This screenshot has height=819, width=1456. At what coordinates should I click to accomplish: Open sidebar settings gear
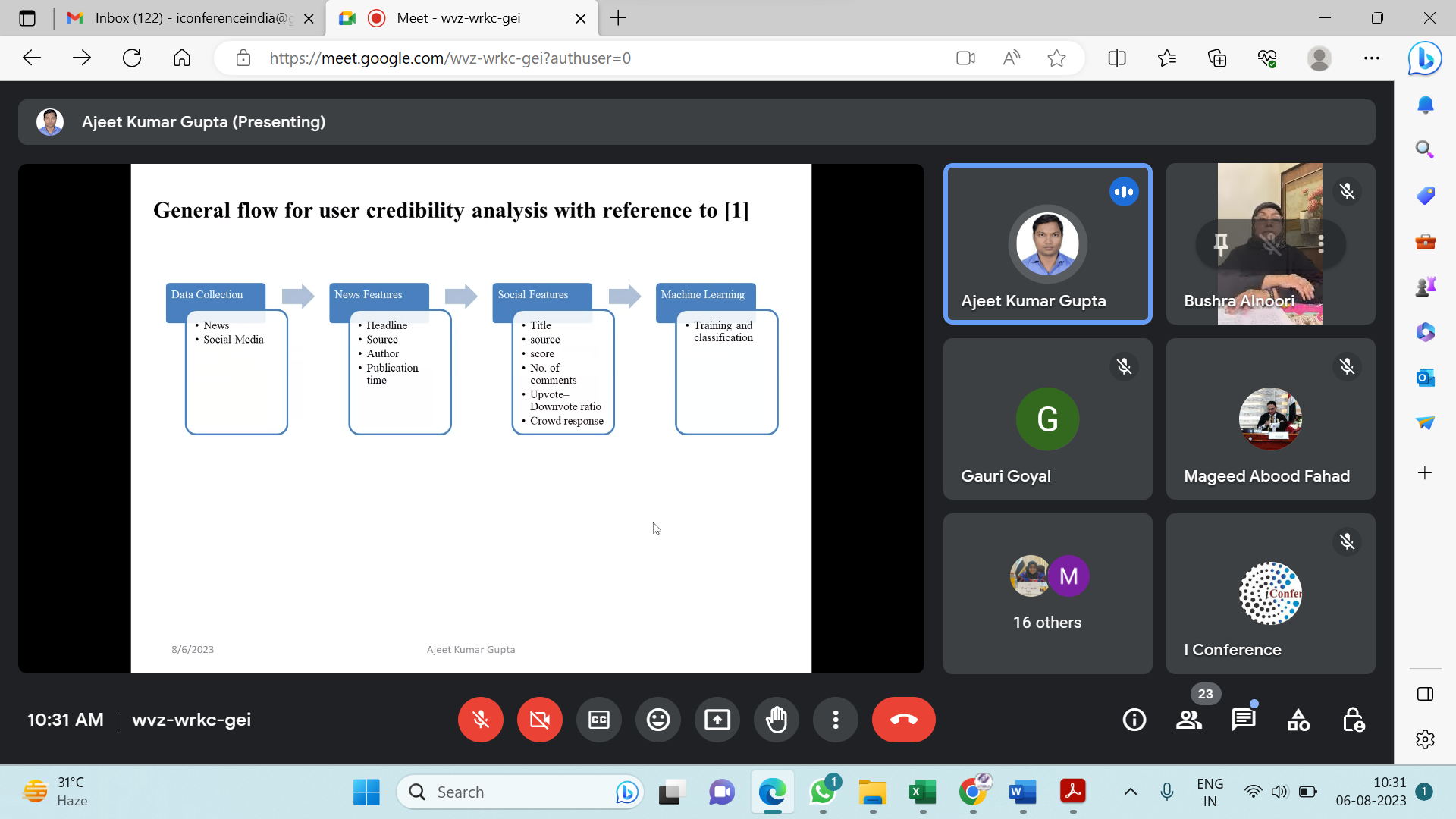click(1425, 739)
